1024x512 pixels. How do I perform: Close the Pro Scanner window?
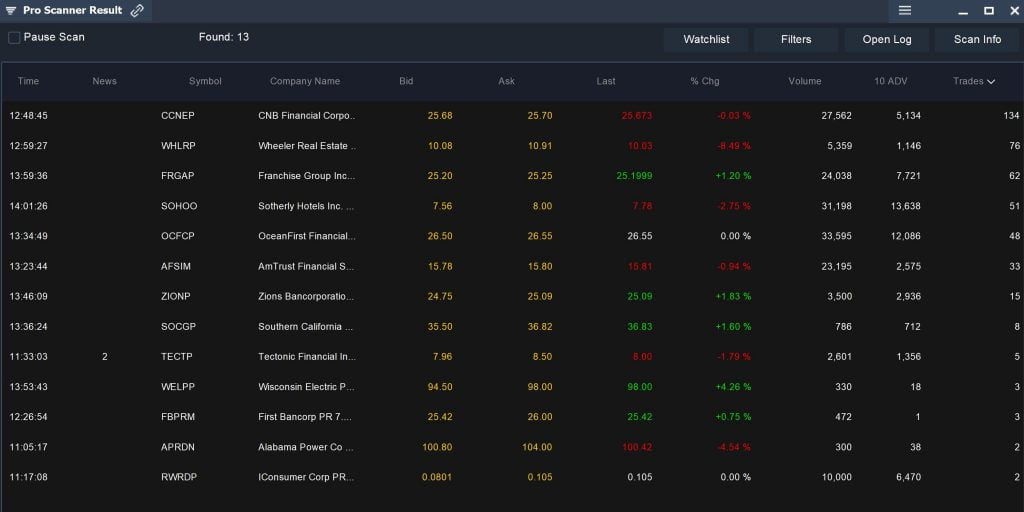point(1015,11)
